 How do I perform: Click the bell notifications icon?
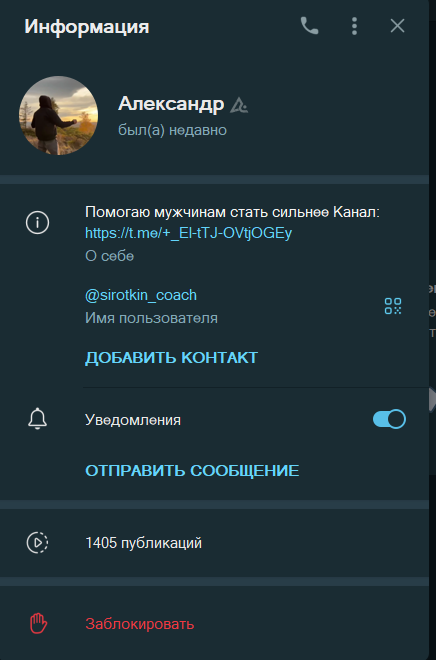(x=37, y=419)
